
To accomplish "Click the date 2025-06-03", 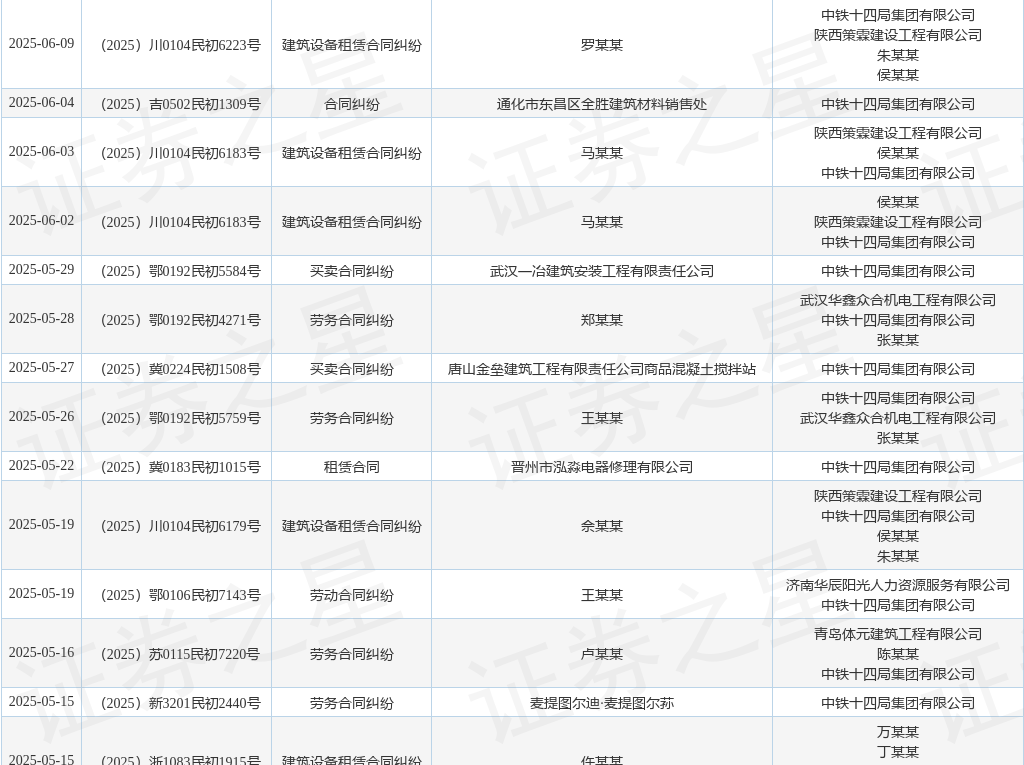I will tap(41, 151).
